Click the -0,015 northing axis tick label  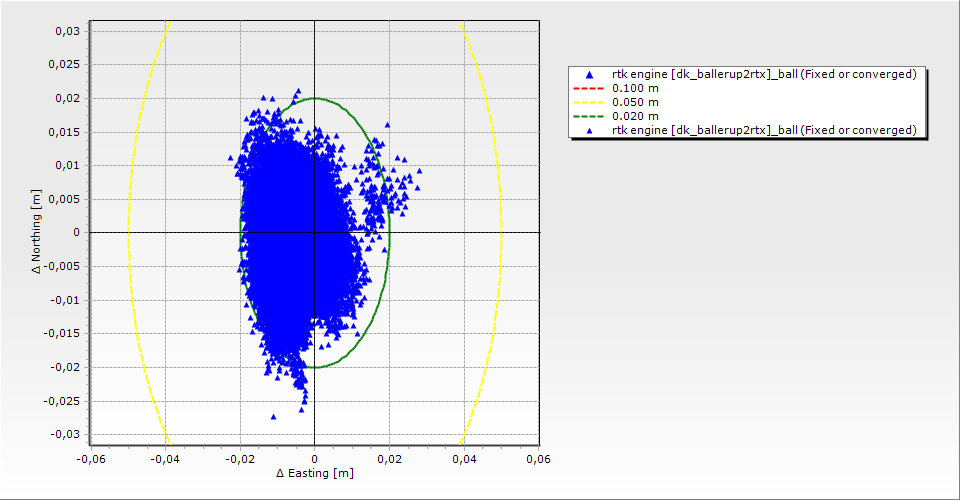pos(62,334)
